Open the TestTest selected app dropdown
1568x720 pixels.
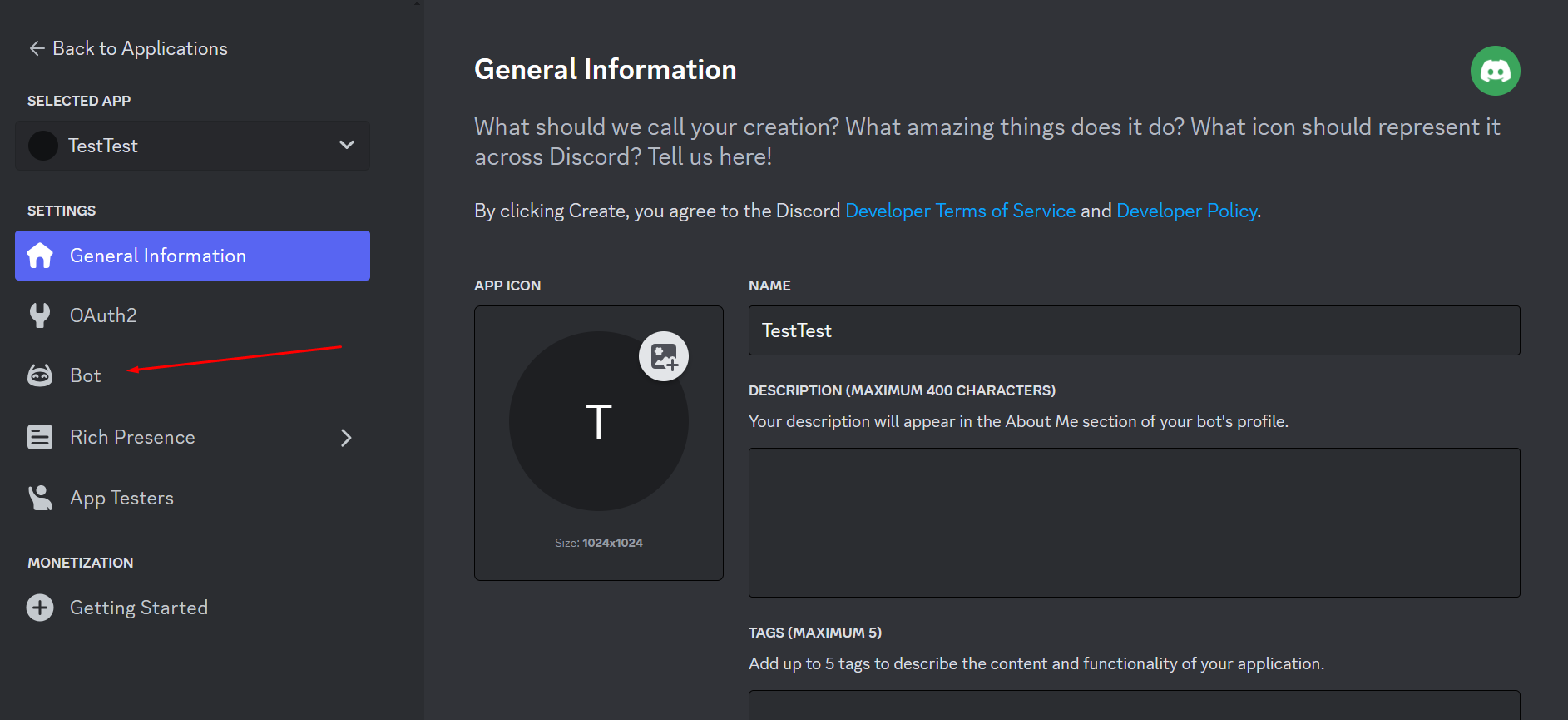[x=192, y=146]
